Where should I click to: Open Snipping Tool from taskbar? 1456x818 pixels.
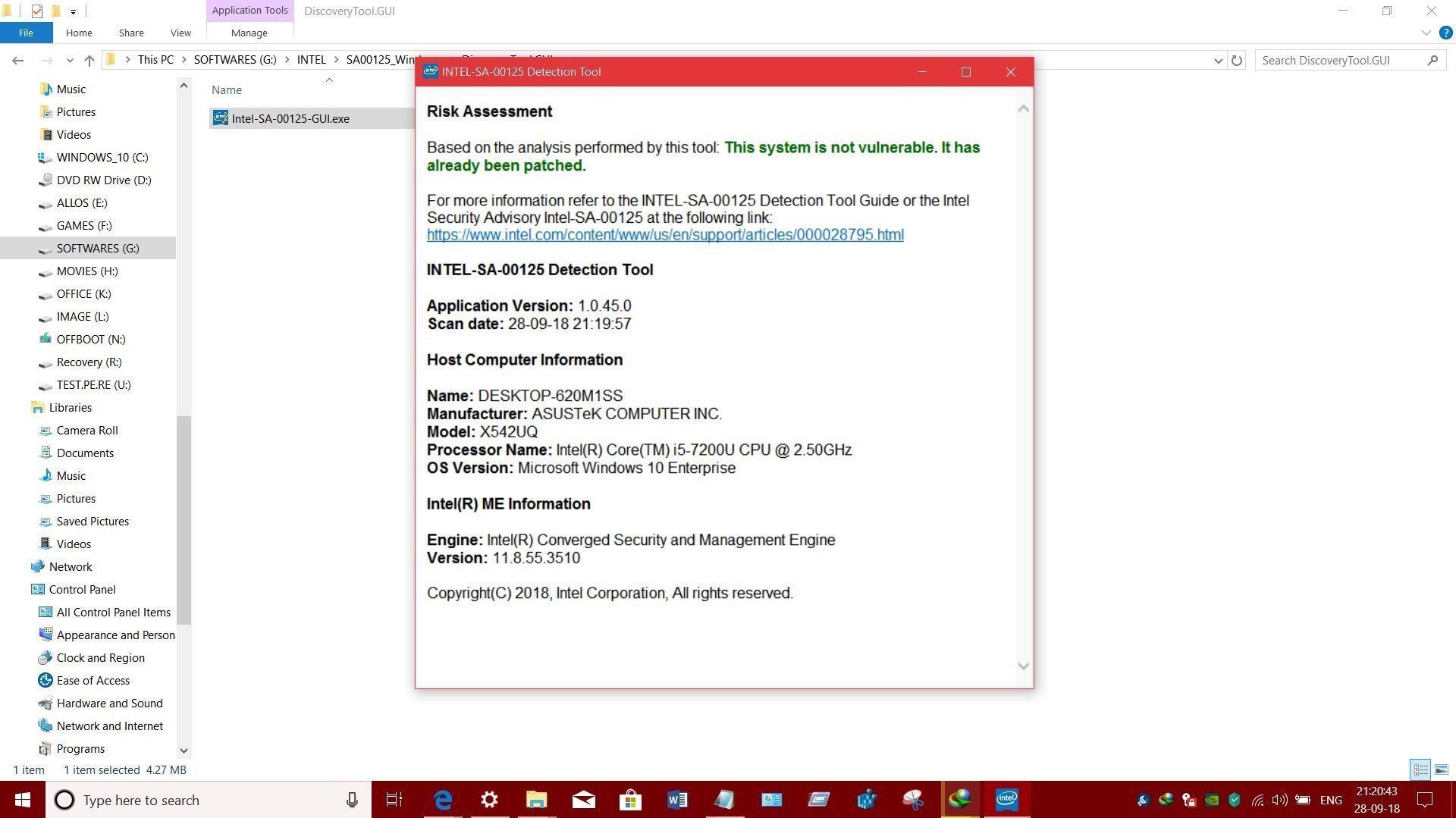912,800
